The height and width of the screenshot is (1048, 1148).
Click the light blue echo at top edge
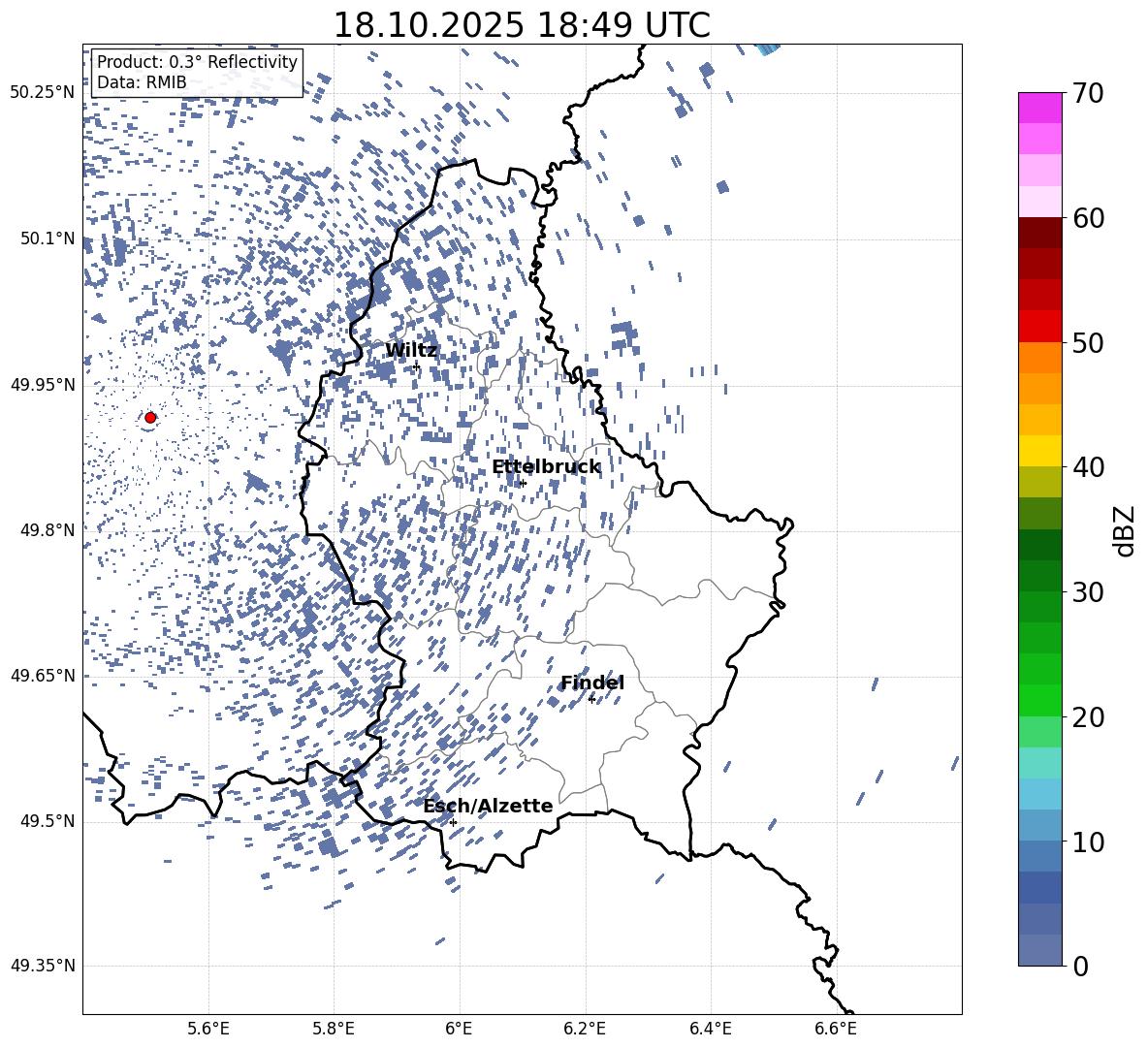(767, 49)
